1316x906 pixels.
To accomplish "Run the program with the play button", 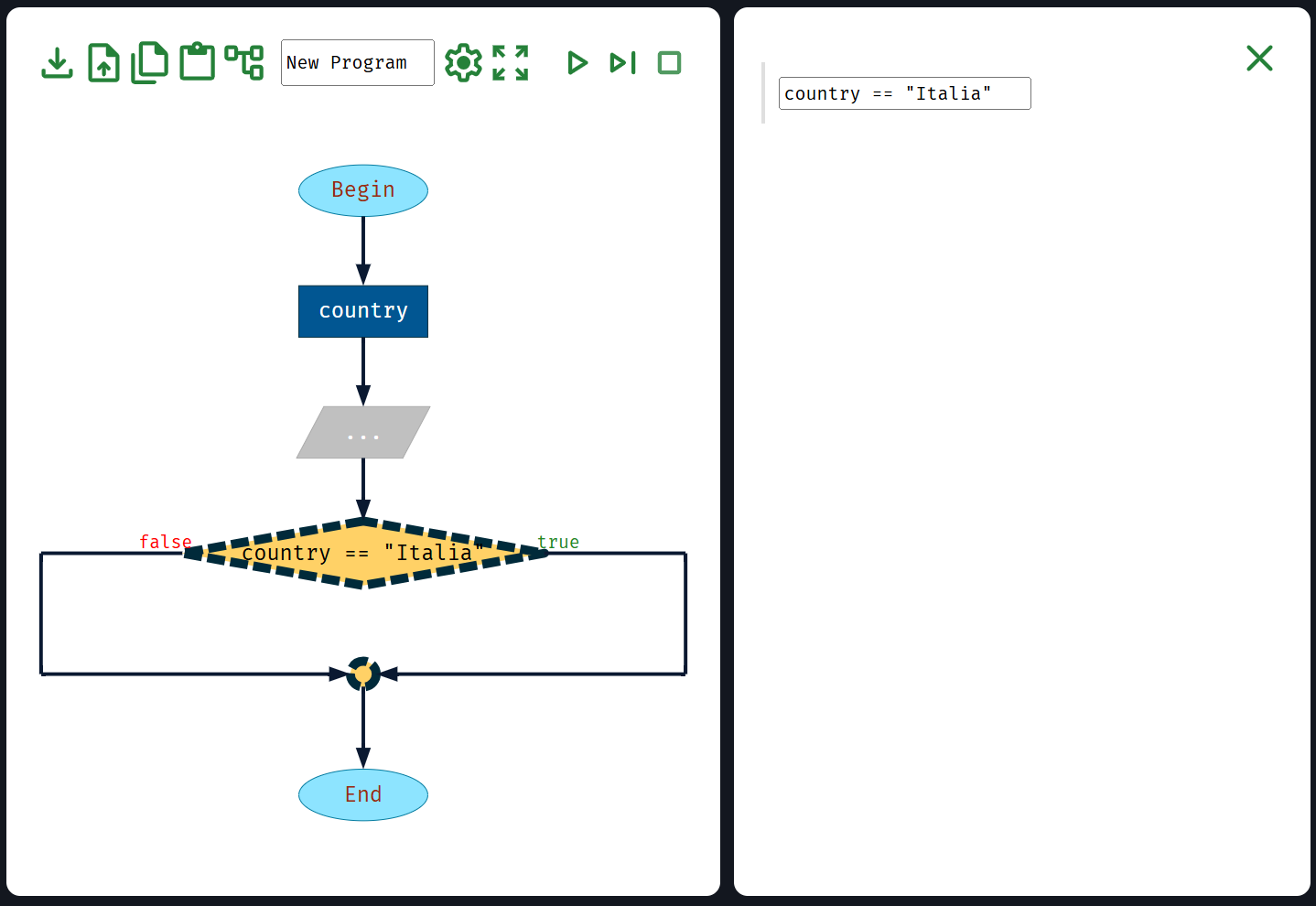I will point(577,63).
